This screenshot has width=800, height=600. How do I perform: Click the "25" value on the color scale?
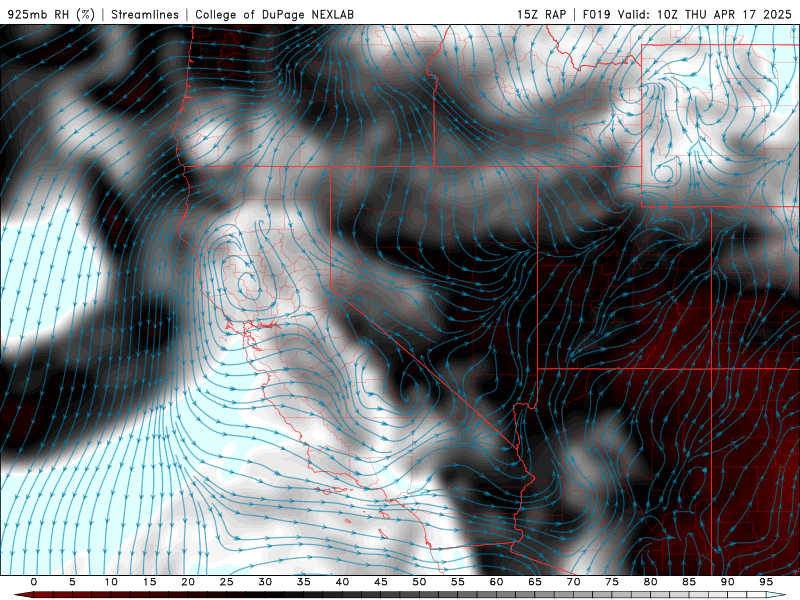click(227, 582)
